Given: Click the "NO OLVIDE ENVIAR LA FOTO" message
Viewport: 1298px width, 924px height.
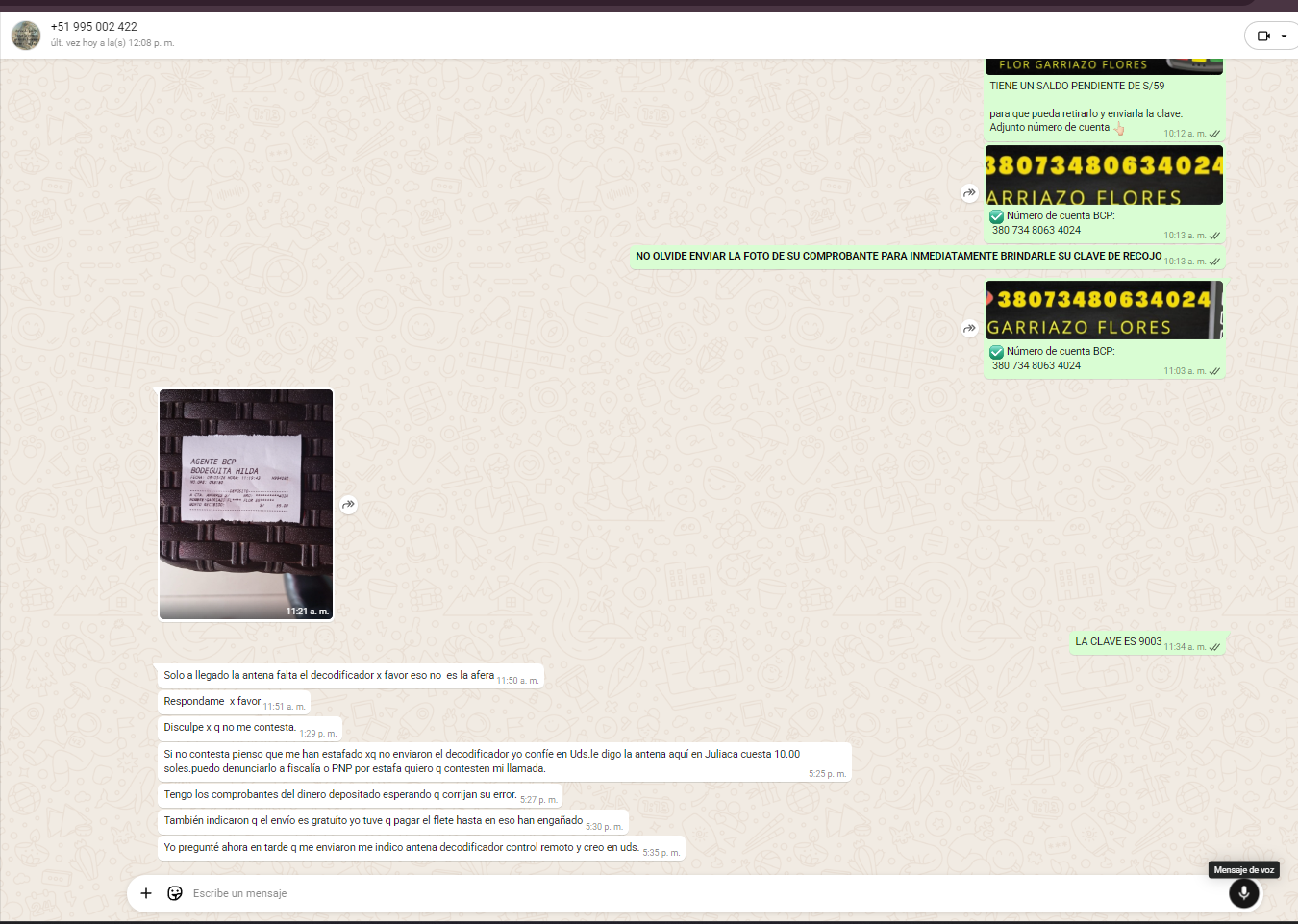Looking at the screenshot, I should point(898,257).
